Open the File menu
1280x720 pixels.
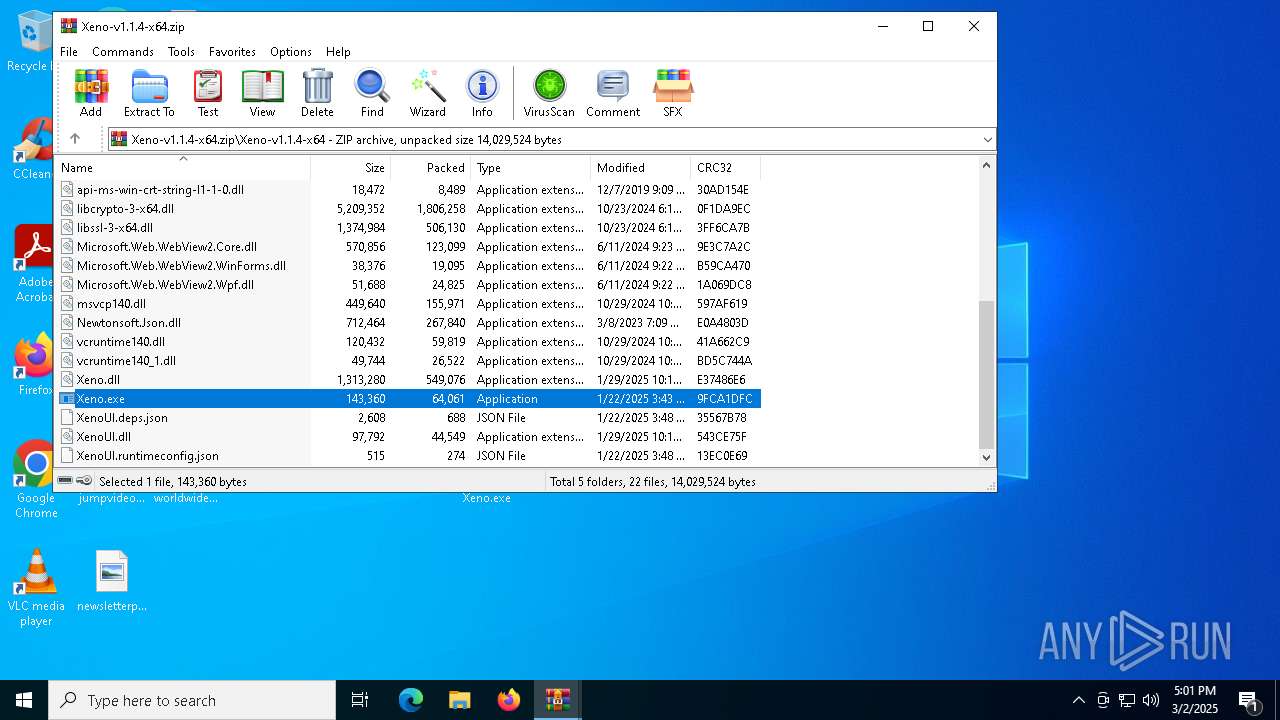69,52
